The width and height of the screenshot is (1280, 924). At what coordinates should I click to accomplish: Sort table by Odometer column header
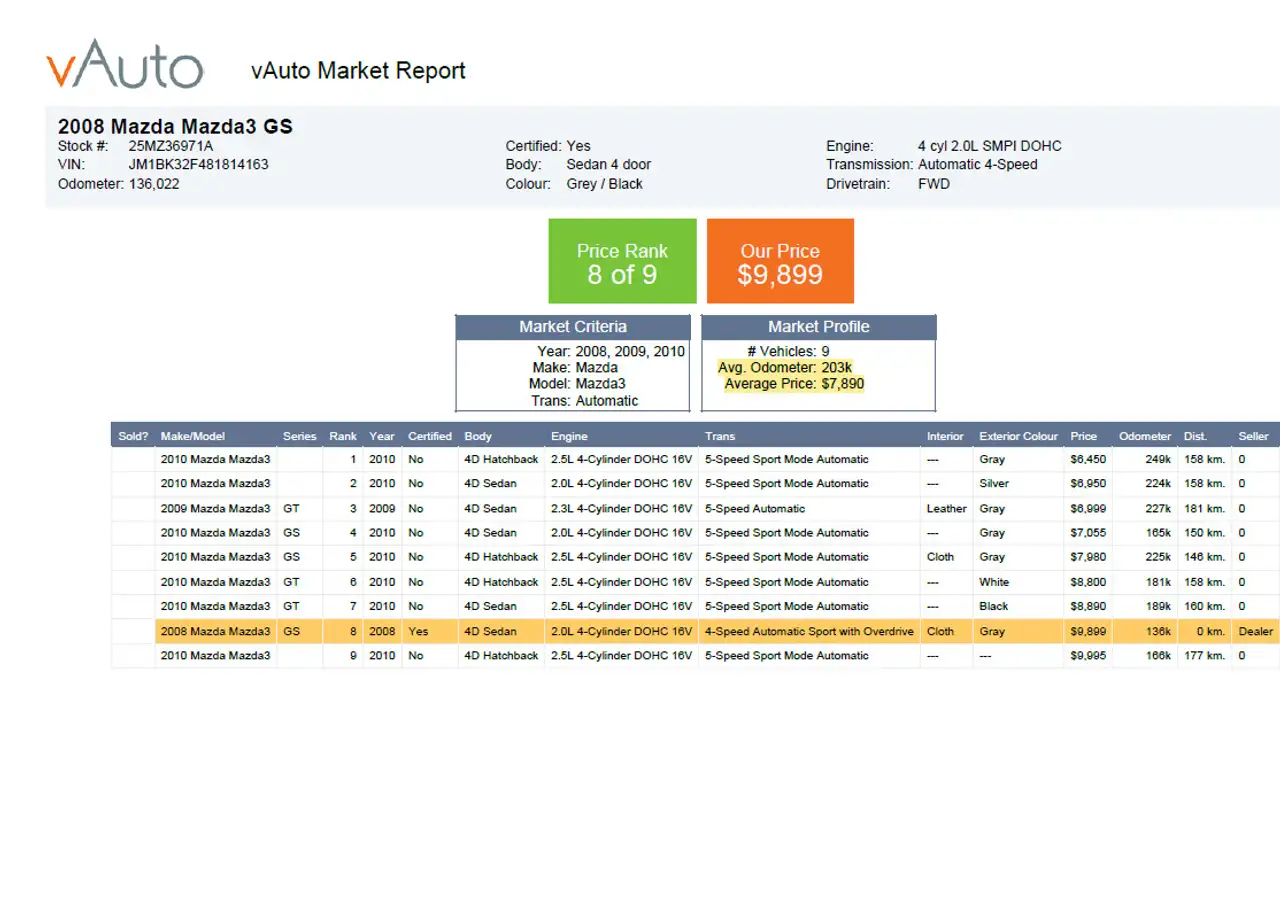point(1145,436)
